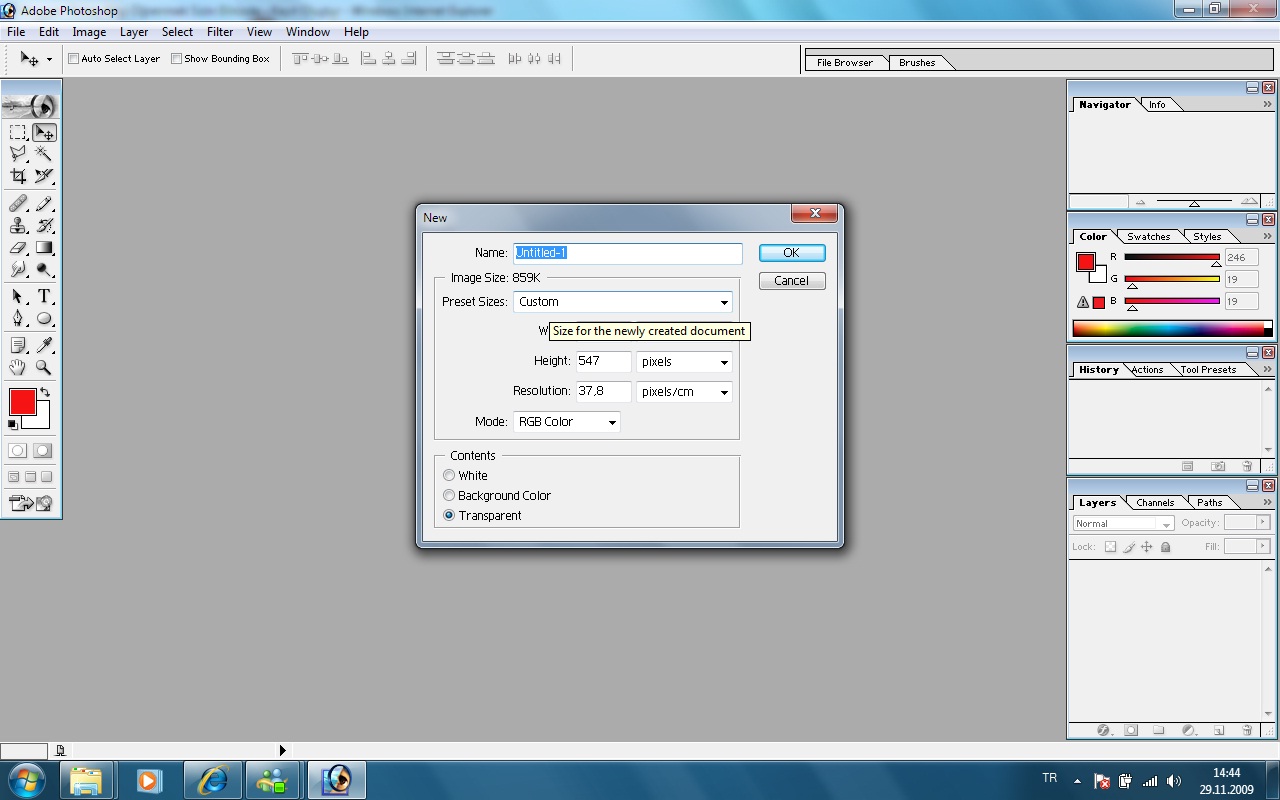Cancel the New document dialog

[792, 281]
